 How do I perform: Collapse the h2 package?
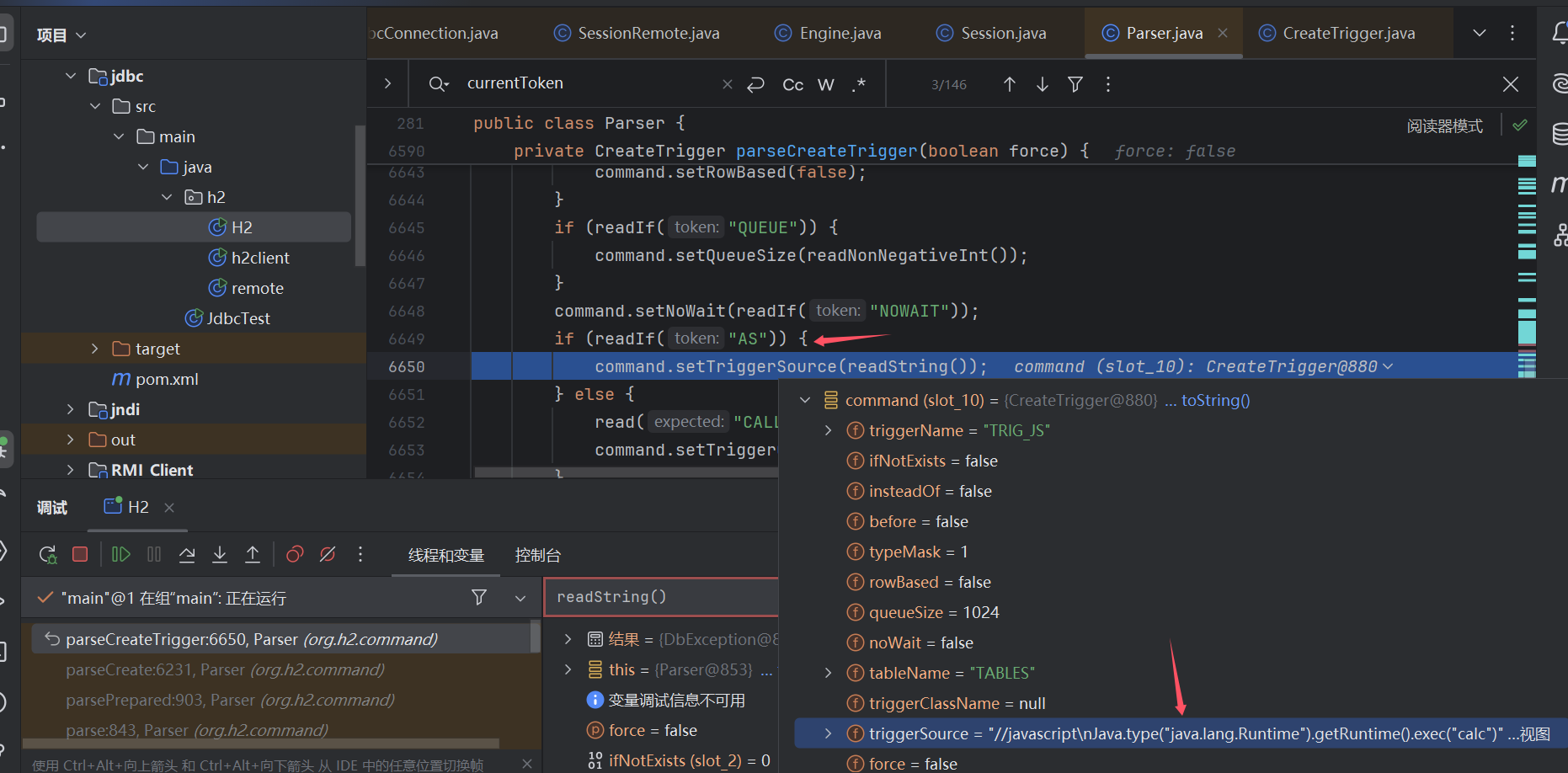point(167,197)
